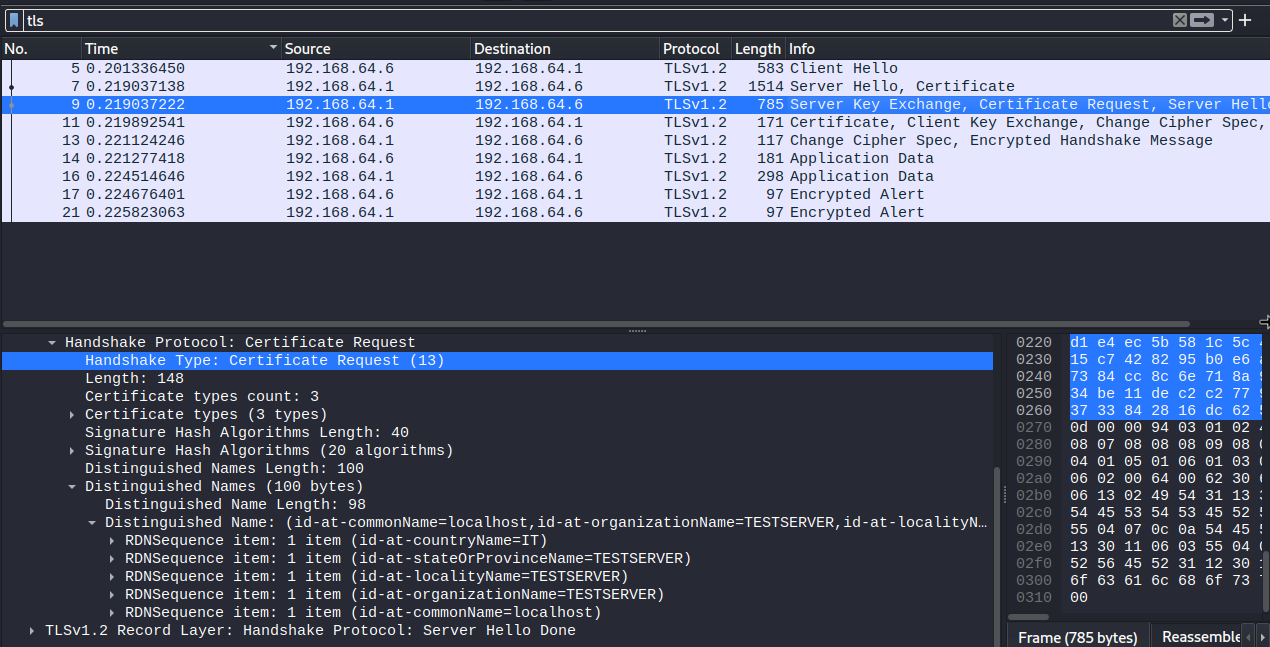Sort by the Time column header

tap(181, 48)
